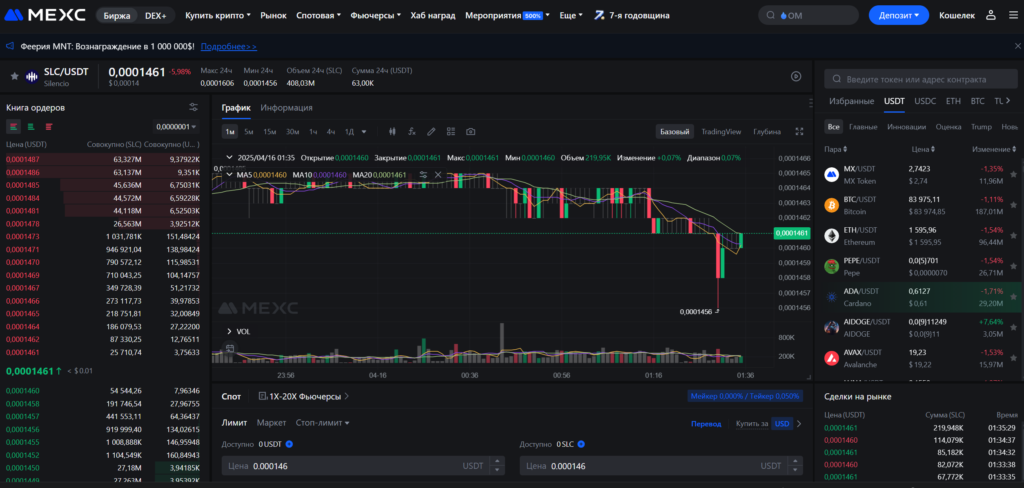Sort pairs by Изменение column

[x=995, y=149]
